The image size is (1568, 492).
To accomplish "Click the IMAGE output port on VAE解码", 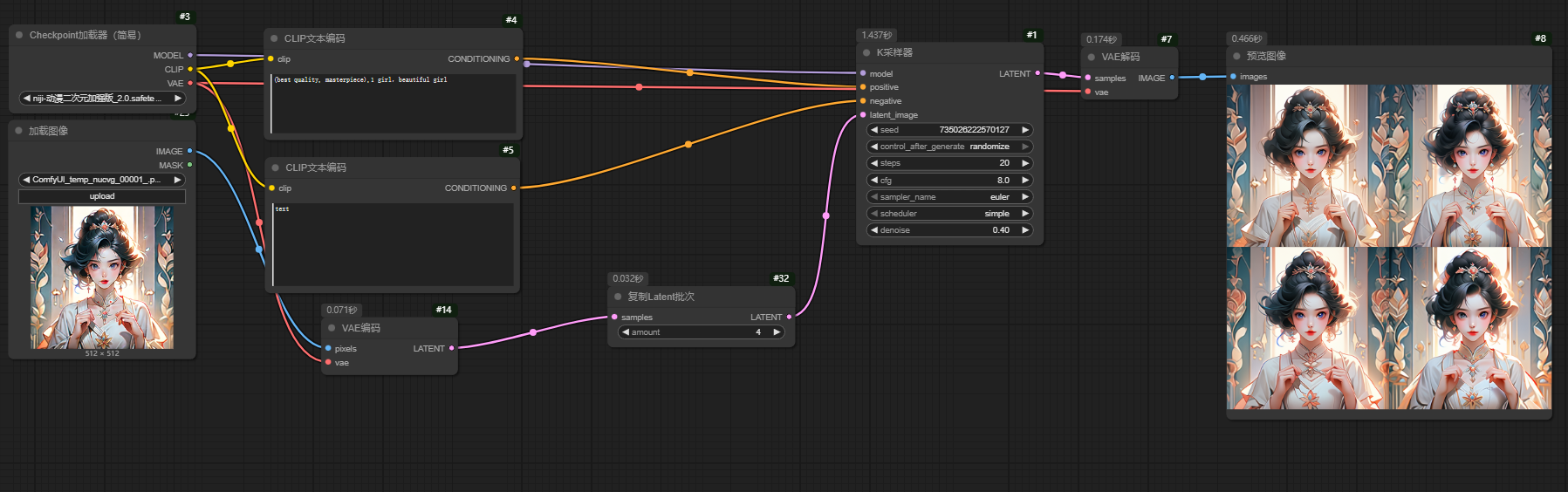I will pyautogui.click(x=1172, y=78).
